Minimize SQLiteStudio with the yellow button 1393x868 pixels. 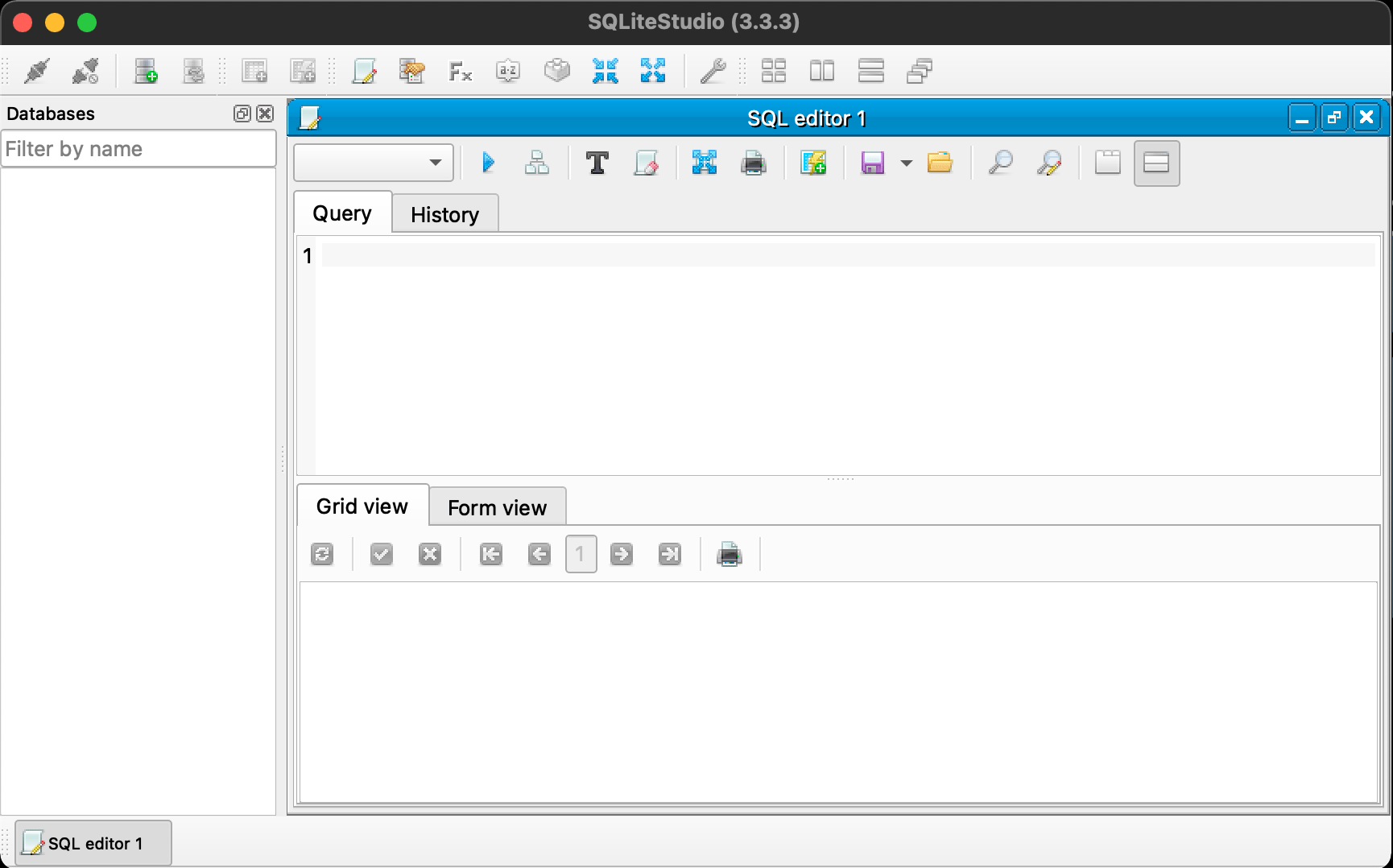(55, 23)
